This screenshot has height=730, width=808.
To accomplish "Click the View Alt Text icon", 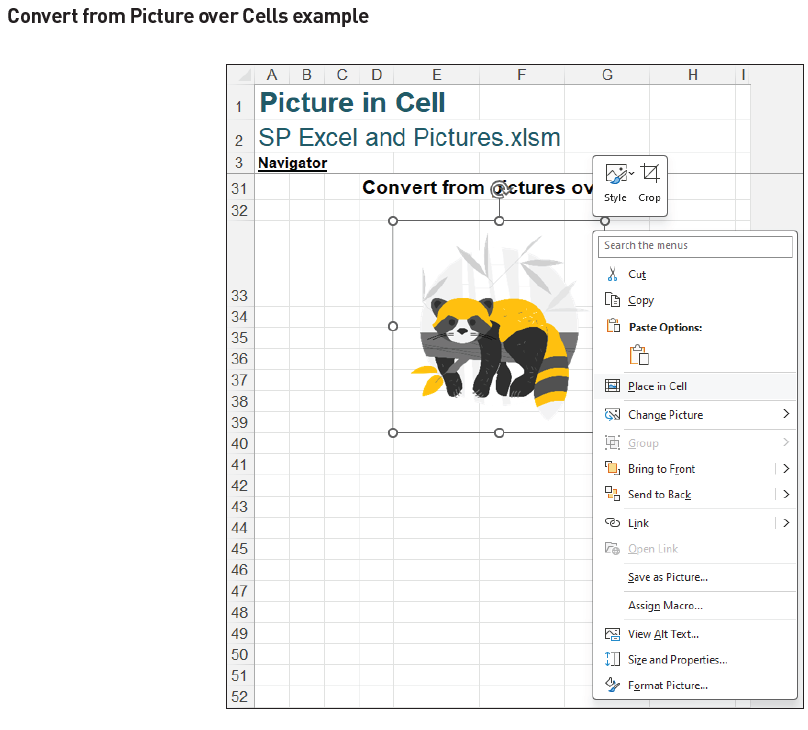I will point(612,634).
